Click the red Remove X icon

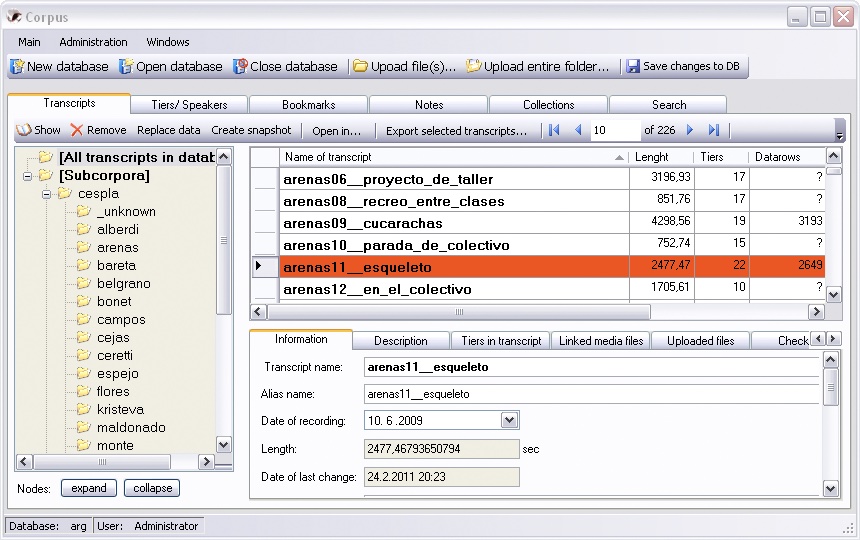77,130
